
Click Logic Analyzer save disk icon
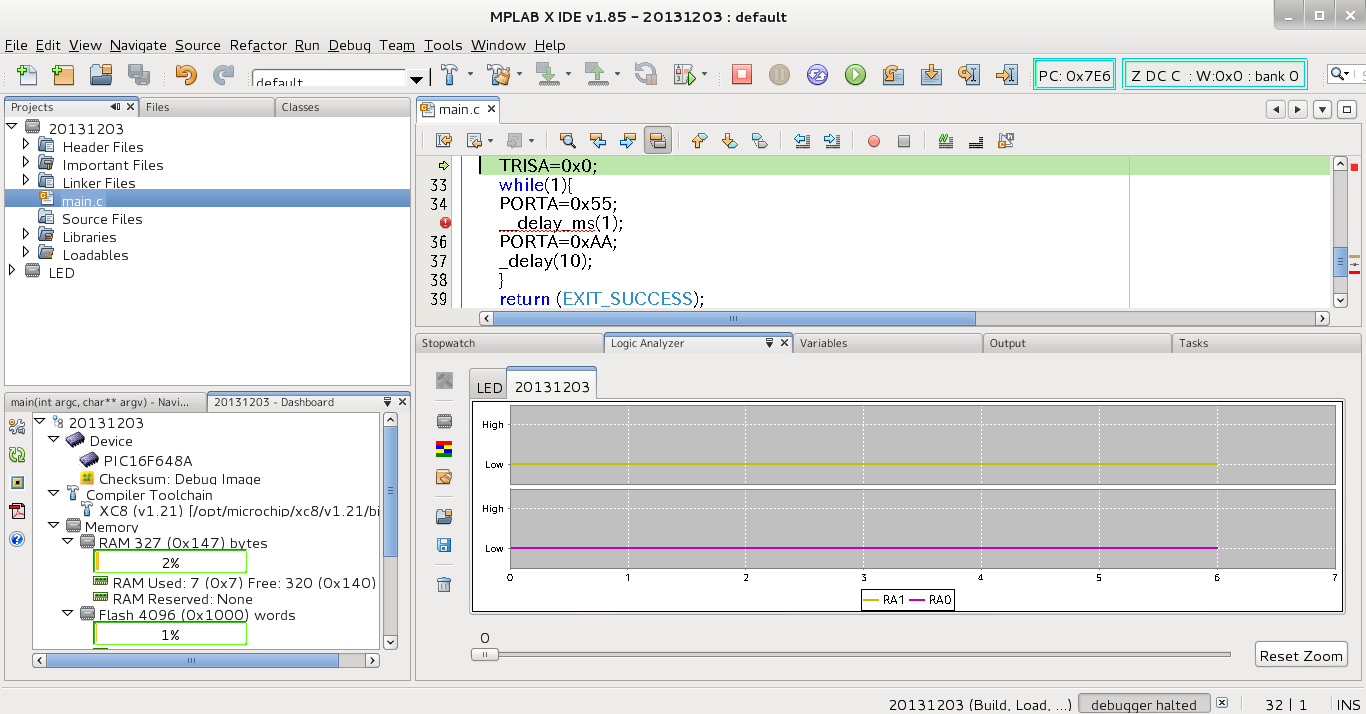(444, 546)
